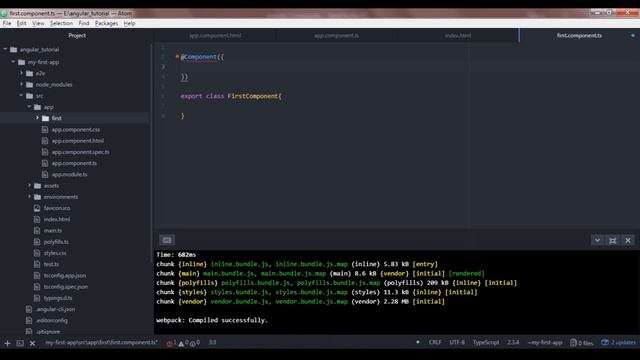The width and height of the screenshot is (640, 360).
Task: Collapse the my-first-app folder
Action: tap(13, 62)
